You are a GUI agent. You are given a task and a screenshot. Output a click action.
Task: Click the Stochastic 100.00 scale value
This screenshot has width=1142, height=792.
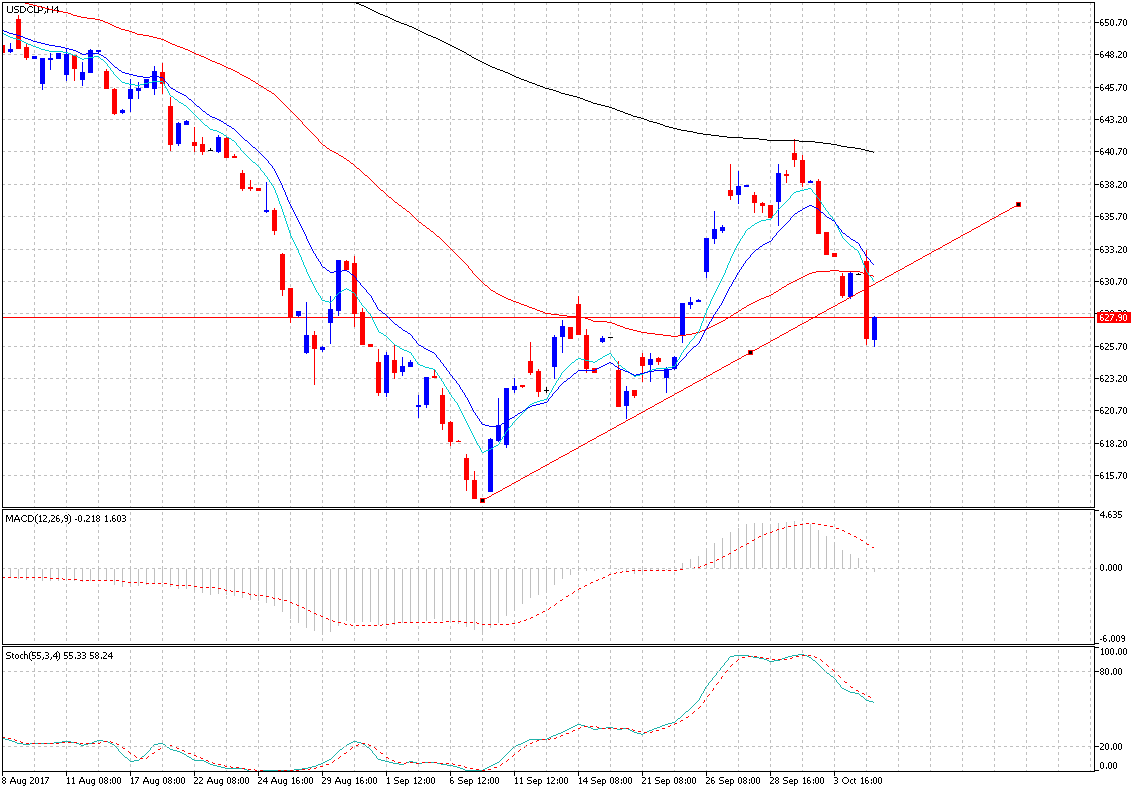tap(1114, 652)
